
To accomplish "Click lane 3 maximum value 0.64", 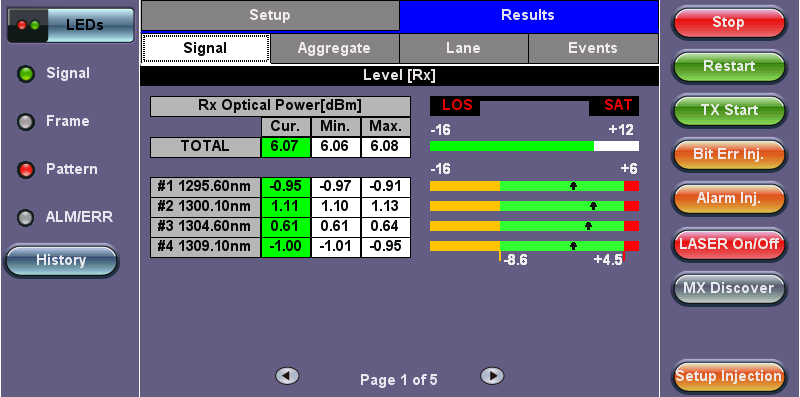I will click(x=386, y=227).
